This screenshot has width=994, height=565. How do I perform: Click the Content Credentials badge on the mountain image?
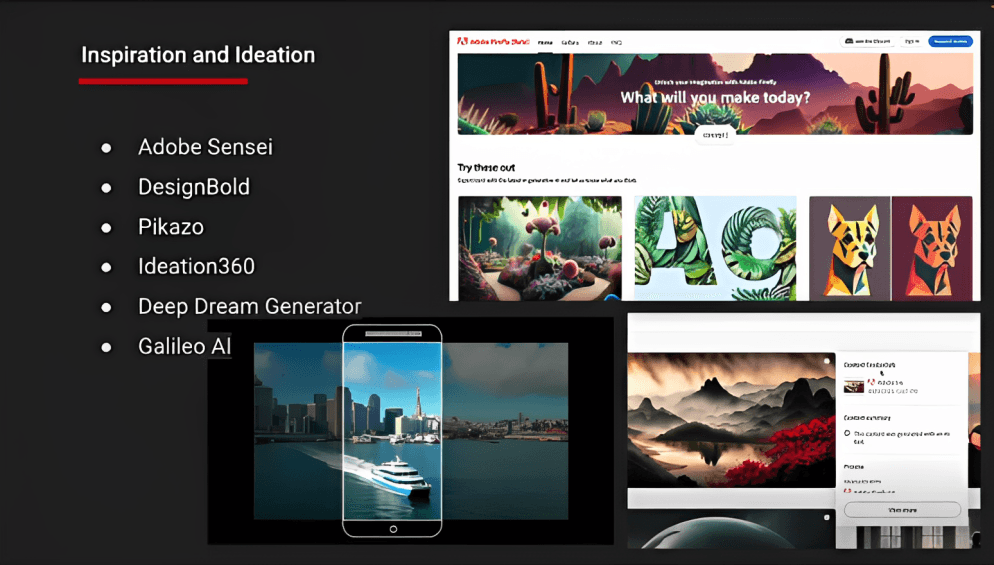click(827, 361)
